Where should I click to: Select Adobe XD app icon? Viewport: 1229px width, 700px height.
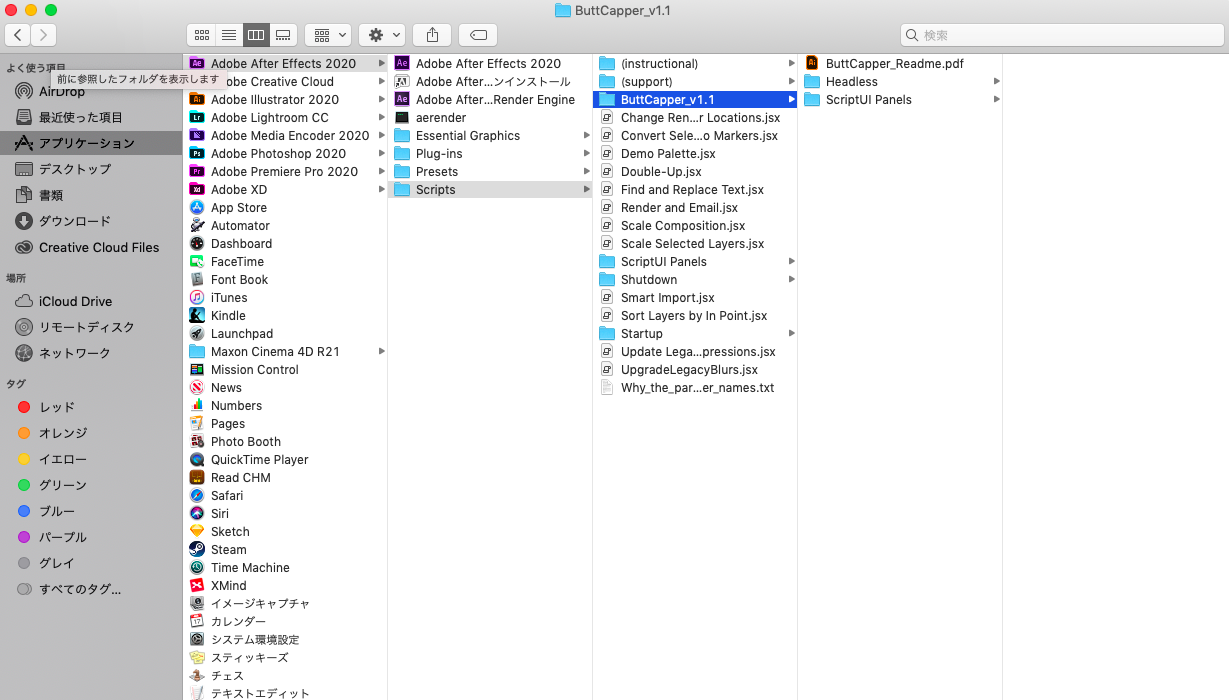tap(197, 190)
